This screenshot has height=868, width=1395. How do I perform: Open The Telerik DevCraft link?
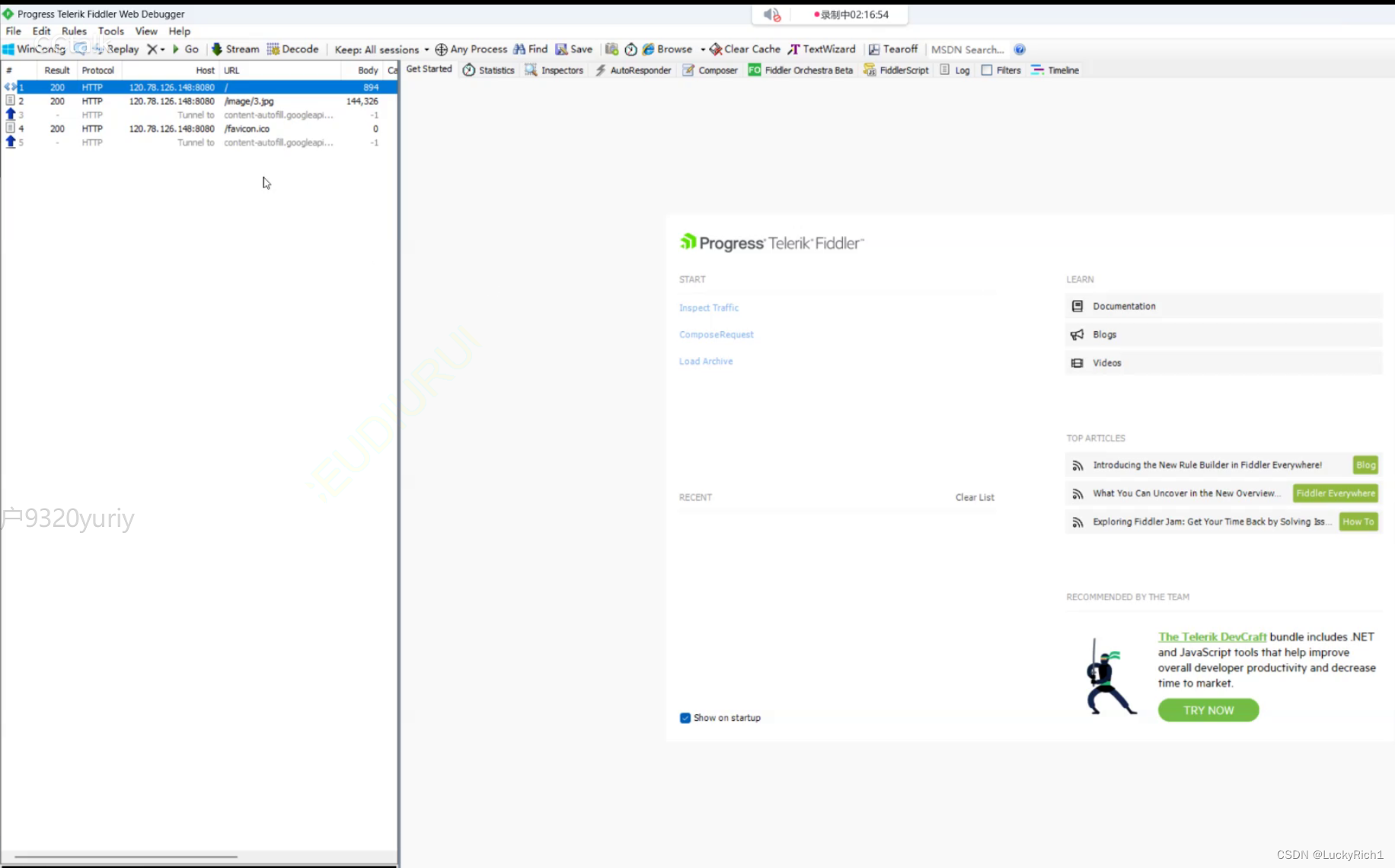tap(1212, 637)
